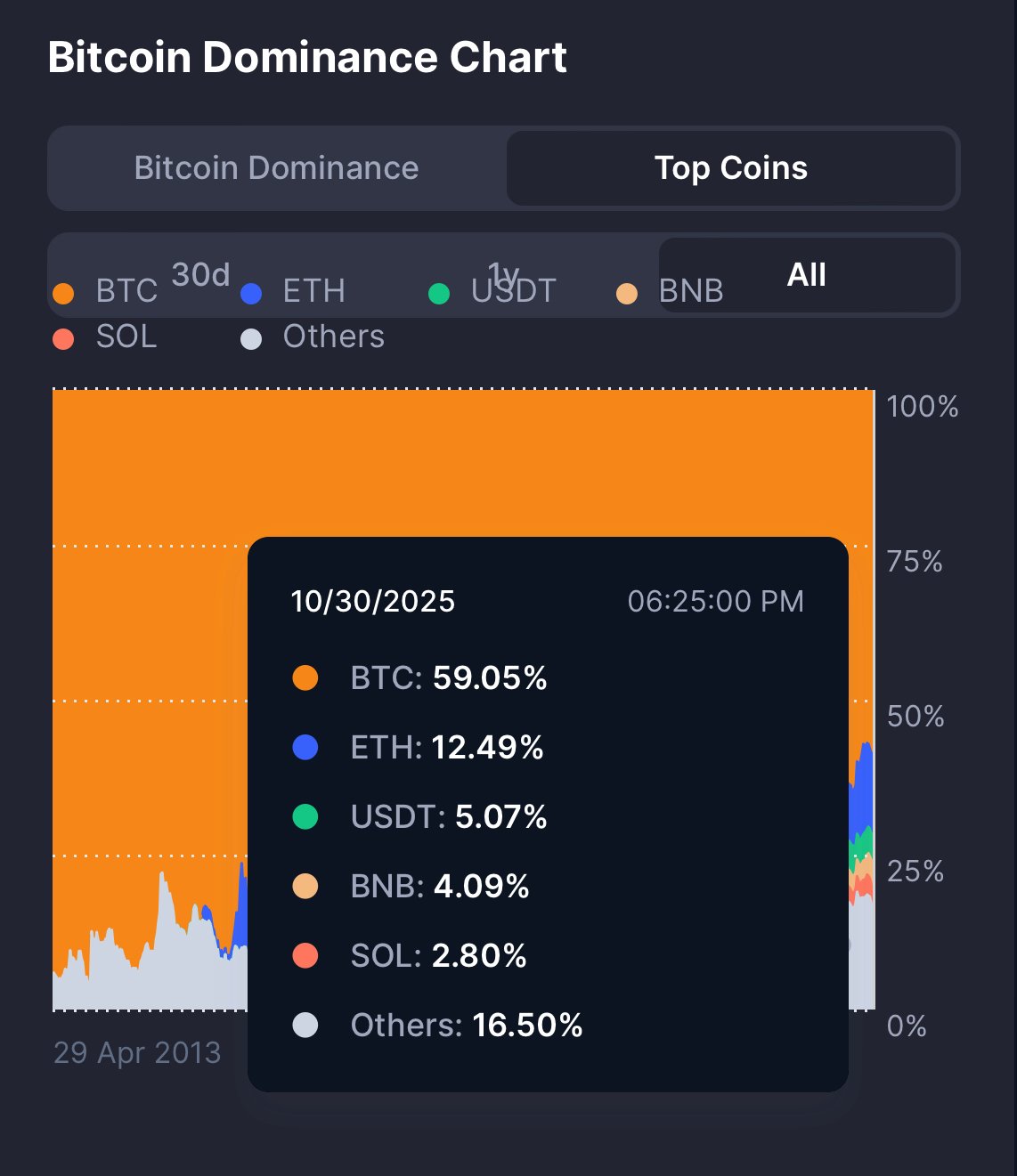Select the gray Others legend dot
The height and width of the screenshot is (1176, 1017).
click(x=251, y=338)
